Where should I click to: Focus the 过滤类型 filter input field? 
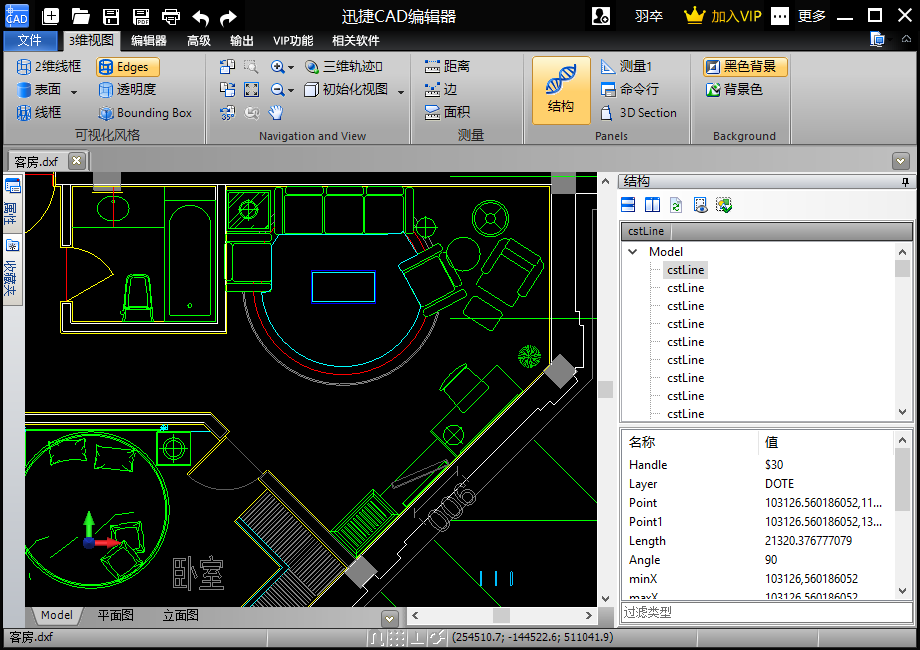coord(767,612)
